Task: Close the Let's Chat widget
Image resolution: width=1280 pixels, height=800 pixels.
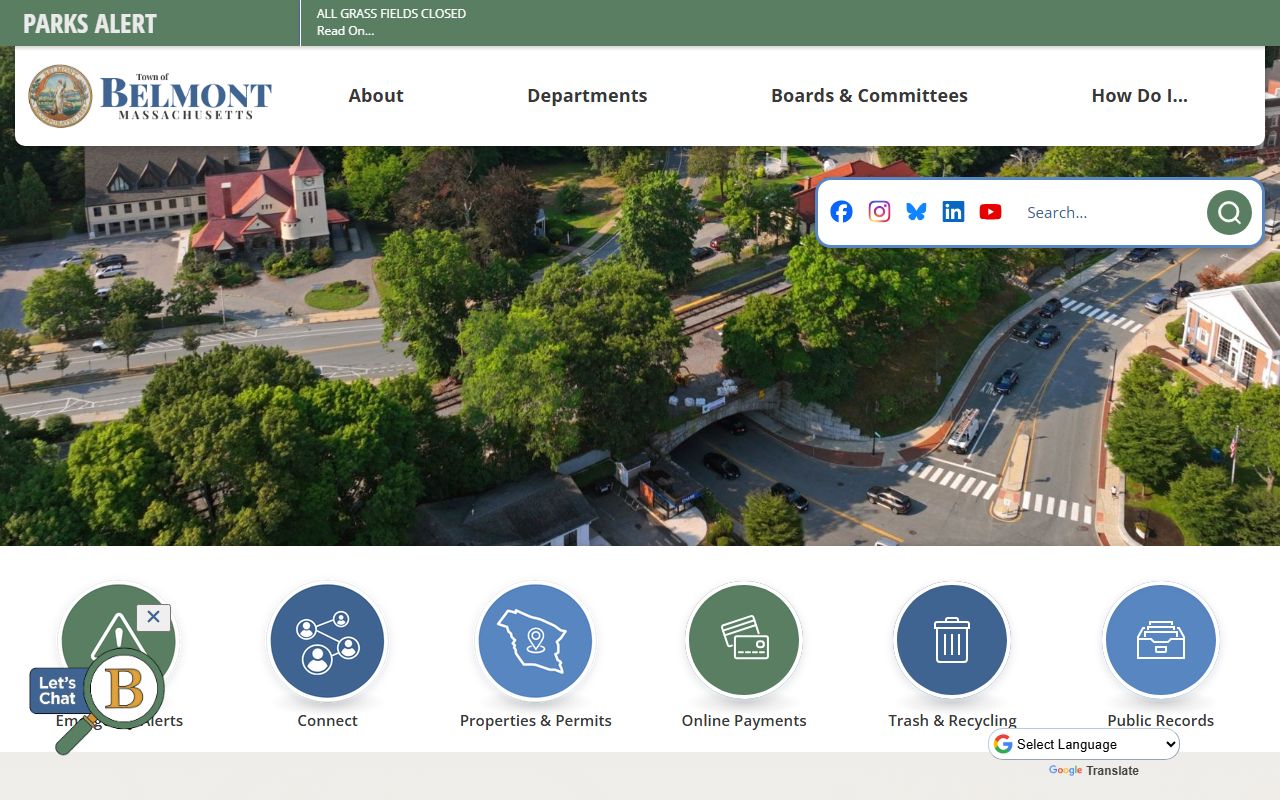Action: pyautogui.click(x=153, y=617)
